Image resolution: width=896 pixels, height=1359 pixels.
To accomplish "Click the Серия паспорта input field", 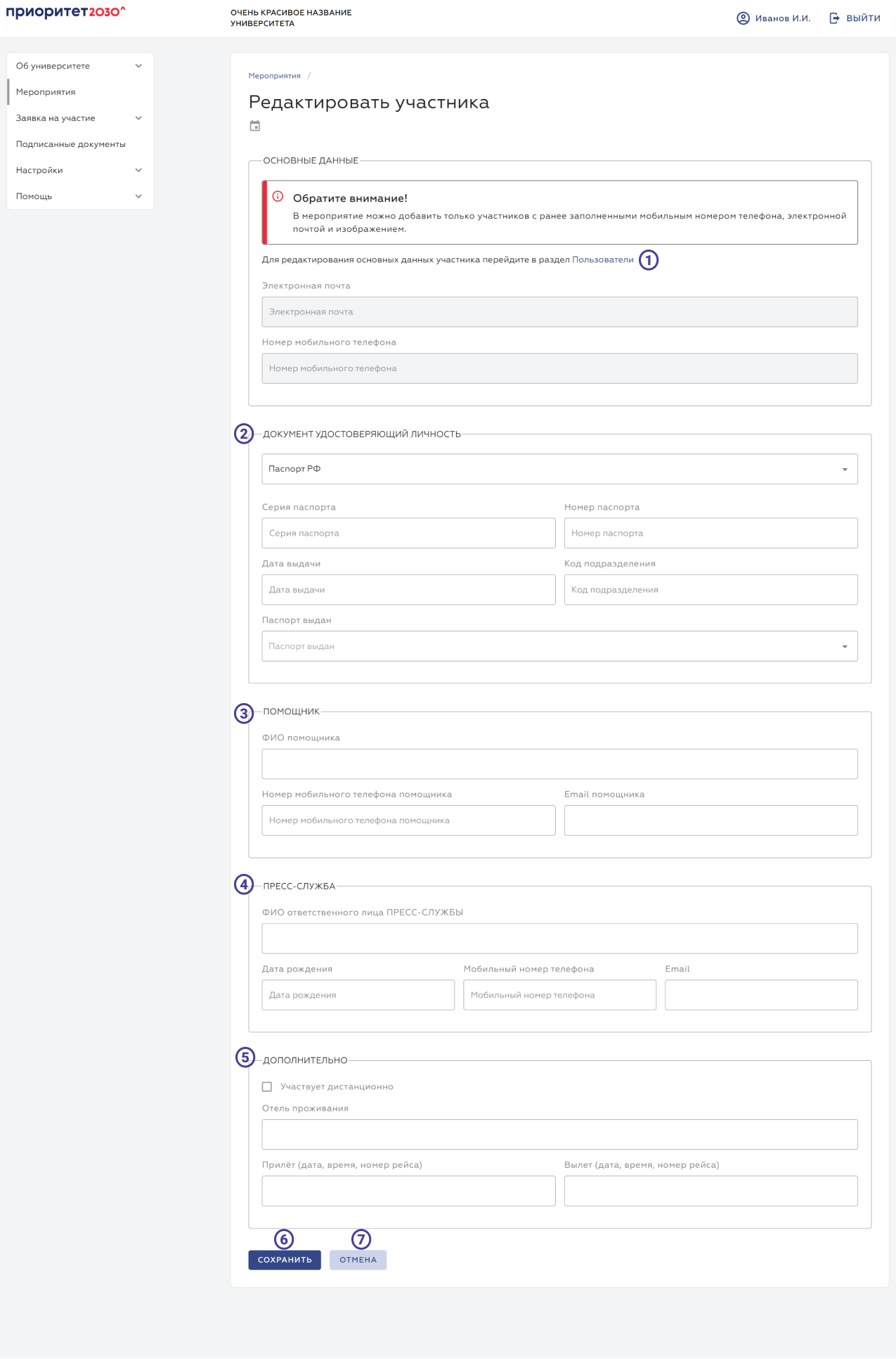I will point(408,533).
